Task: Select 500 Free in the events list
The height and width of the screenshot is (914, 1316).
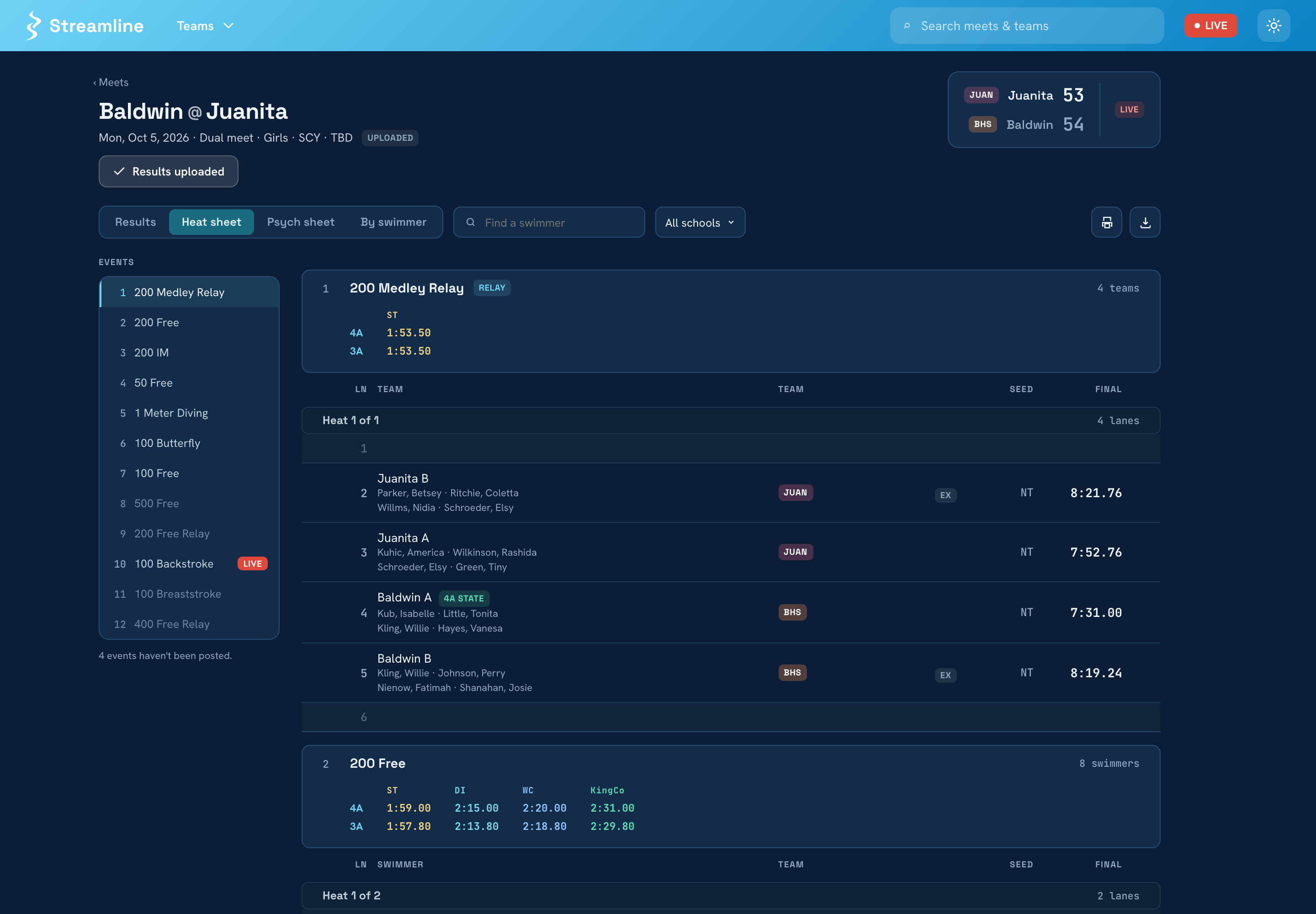Action: (x=189, y=504)
